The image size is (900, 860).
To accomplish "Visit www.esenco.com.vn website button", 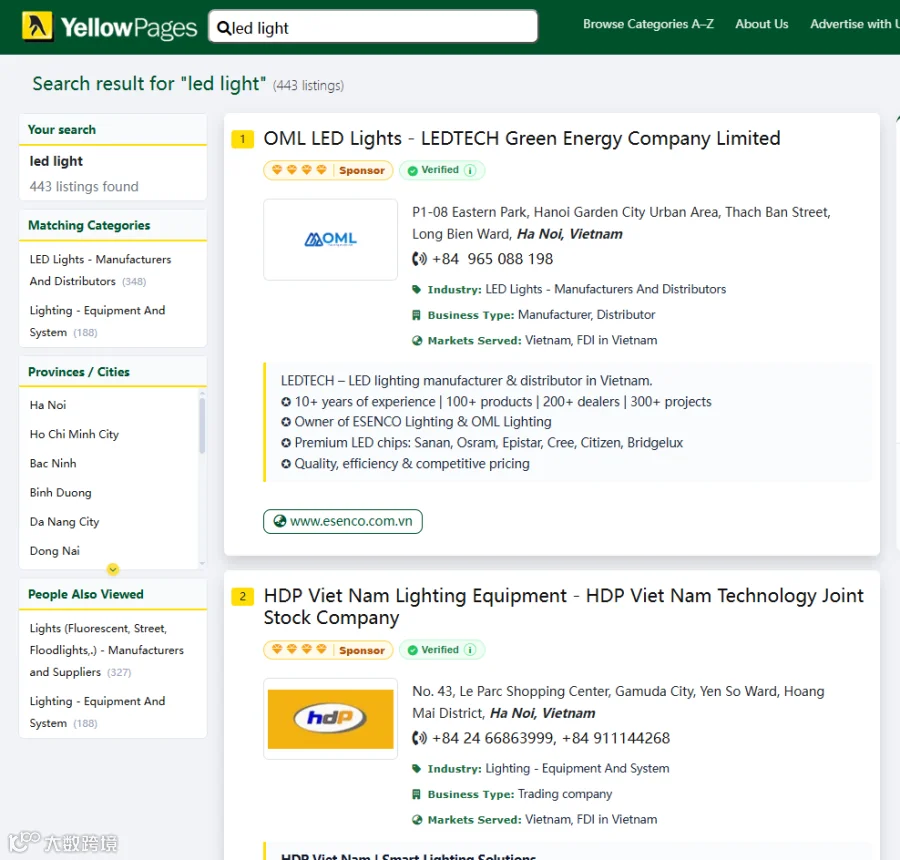I will 343,521.
